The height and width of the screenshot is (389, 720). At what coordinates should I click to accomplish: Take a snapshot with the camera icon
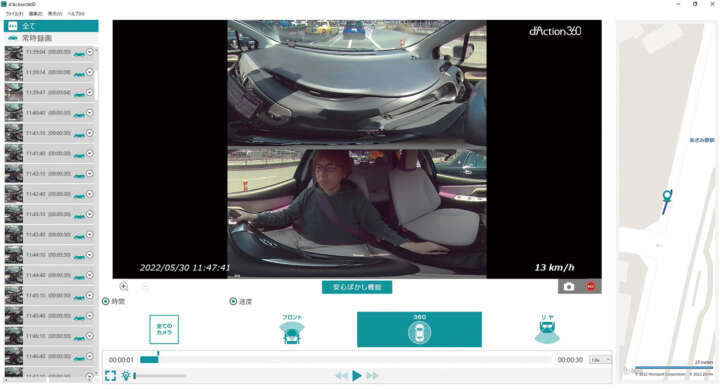point(569,287)
